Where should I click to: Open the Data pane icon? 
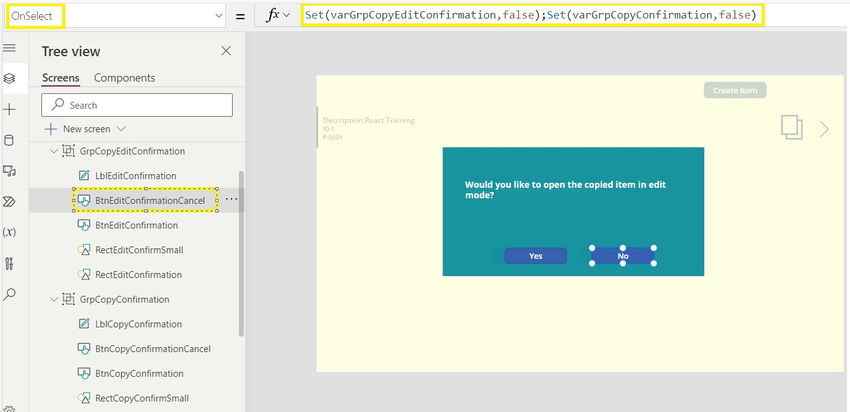coord(10,140)
